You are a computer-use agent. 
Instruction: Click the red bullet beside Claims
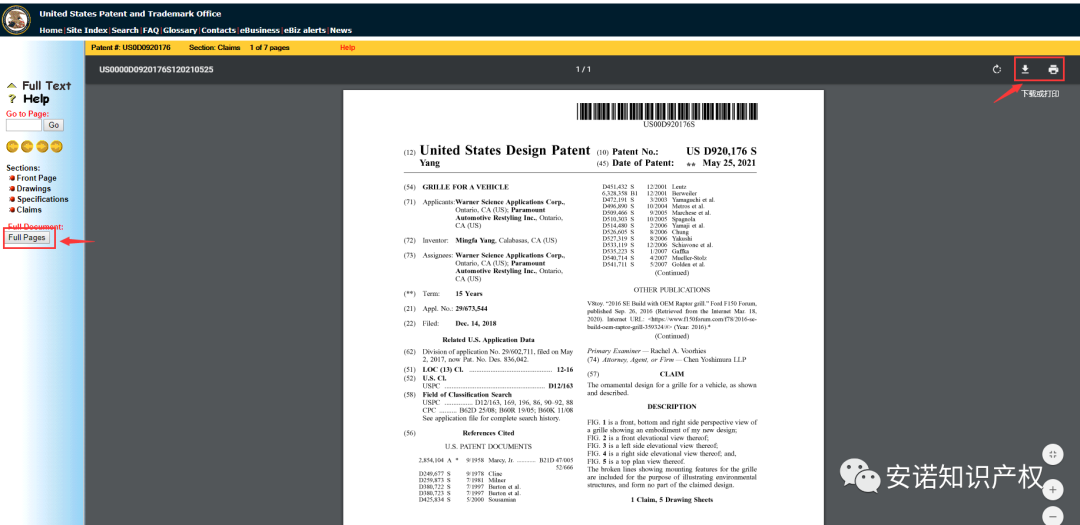click(x=12, y=210)
